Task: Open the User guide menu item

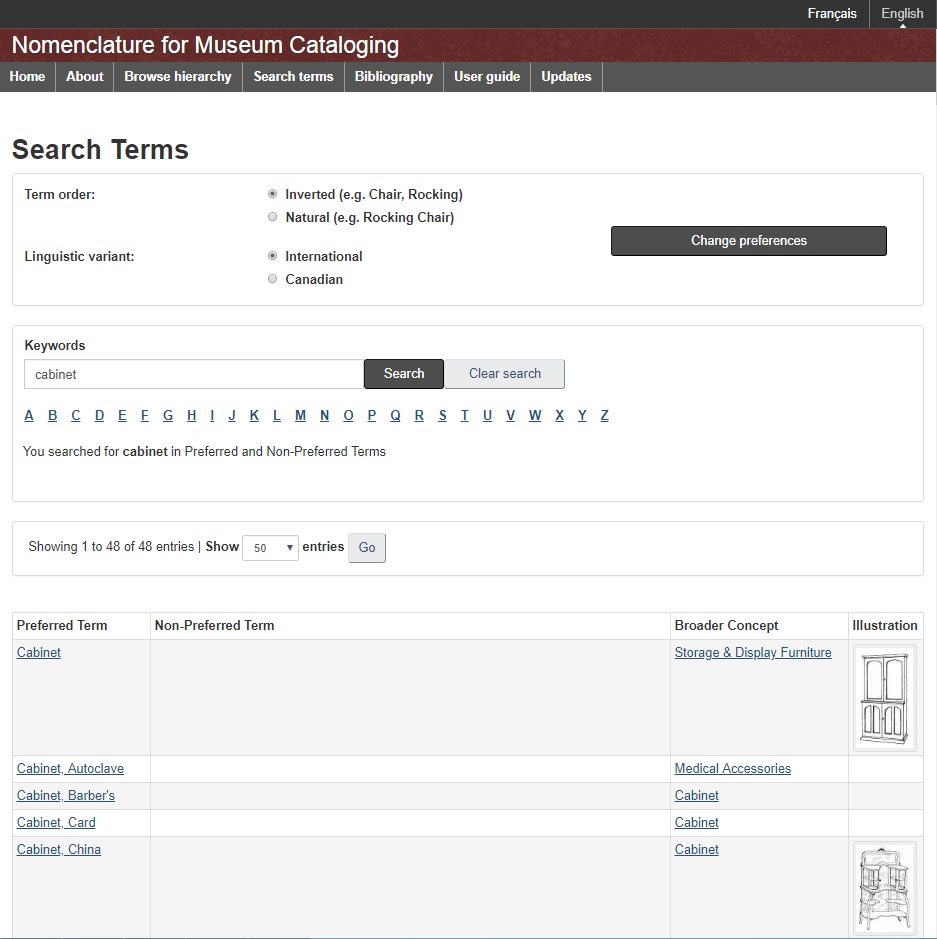Action: (487, 77)
